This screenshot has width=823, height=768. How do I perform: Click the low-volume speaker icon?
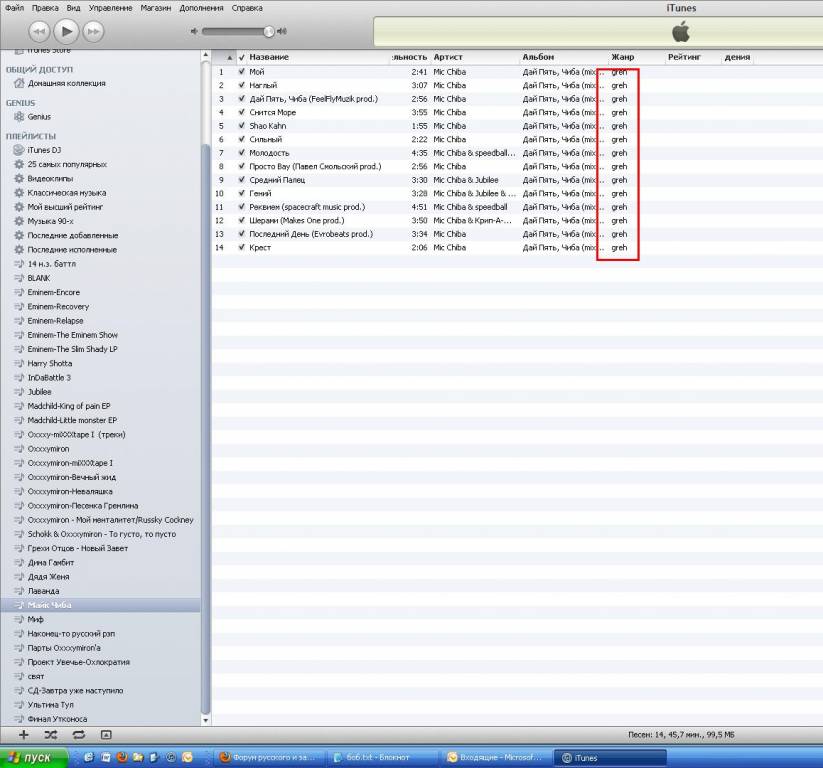pos(194,31)
